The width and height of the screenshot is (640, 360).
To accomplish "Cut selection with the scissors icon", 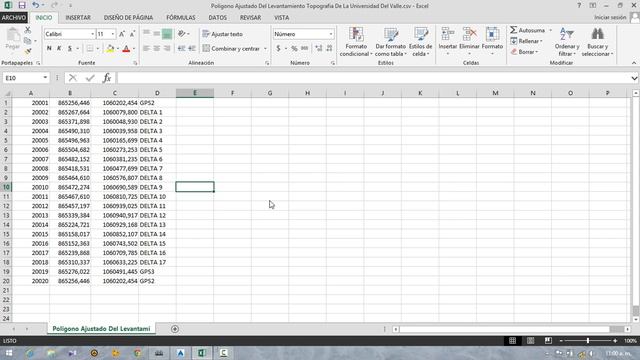I will (x=27, y=30).
